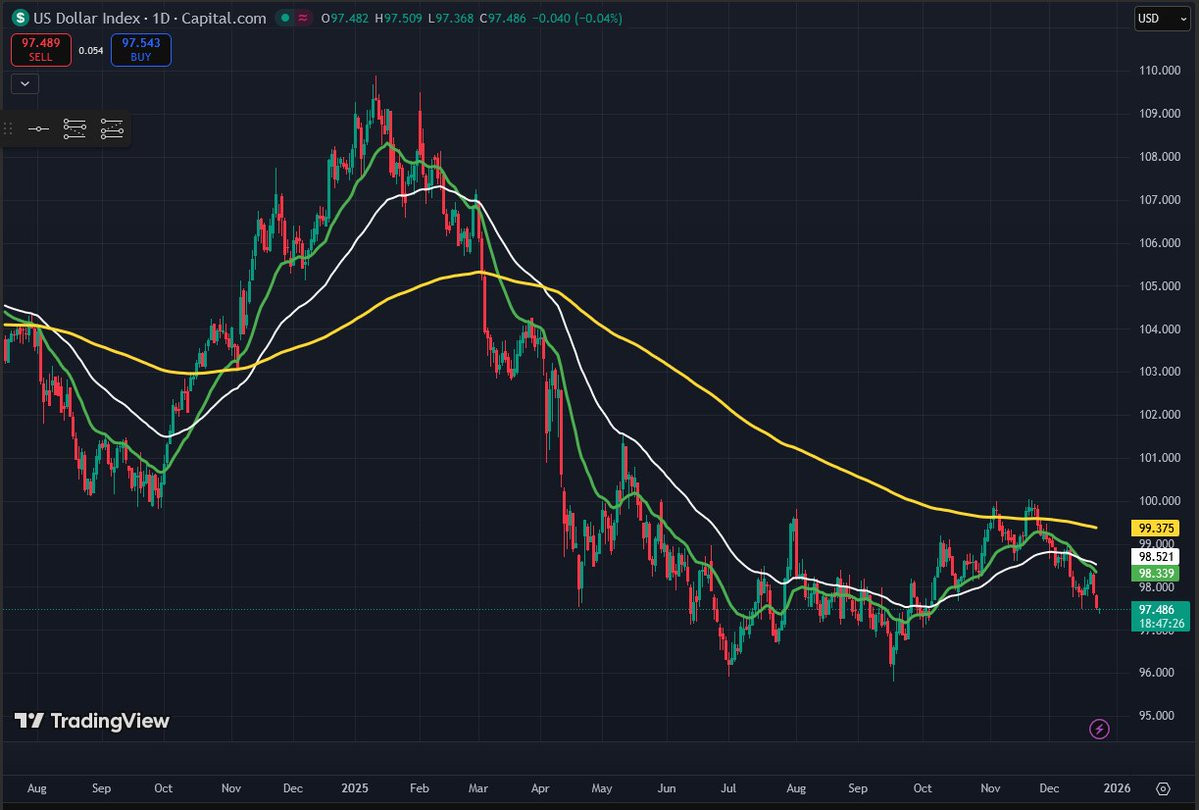Click the High value H97.509

click(398, 18)
